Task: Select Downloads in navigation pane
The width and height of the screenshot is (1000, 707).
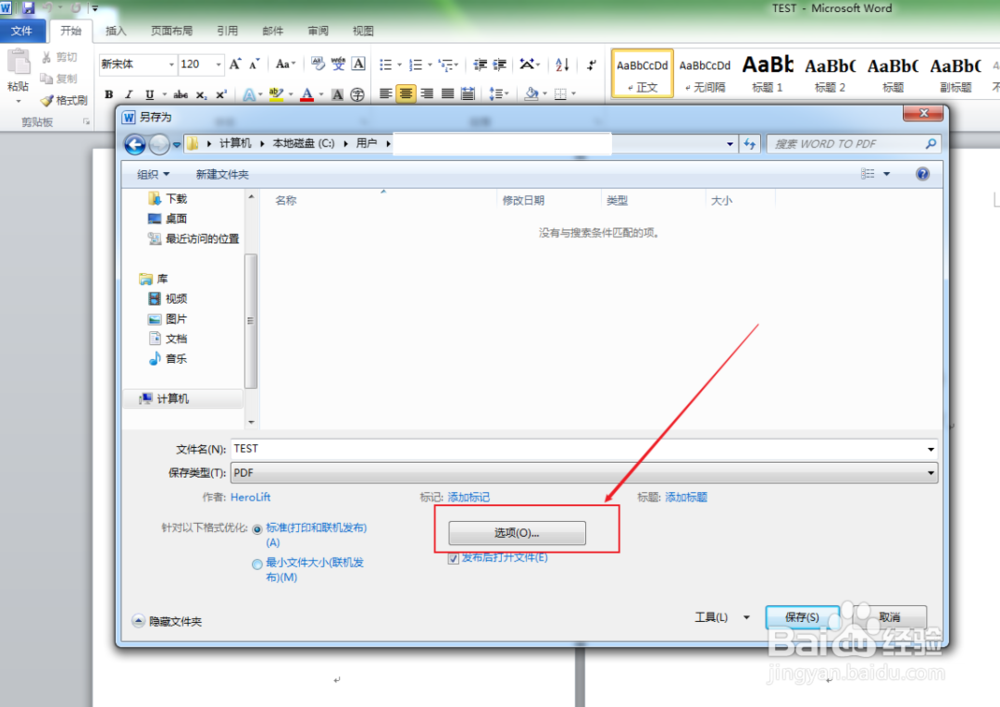Action: [x=168, y=199]
